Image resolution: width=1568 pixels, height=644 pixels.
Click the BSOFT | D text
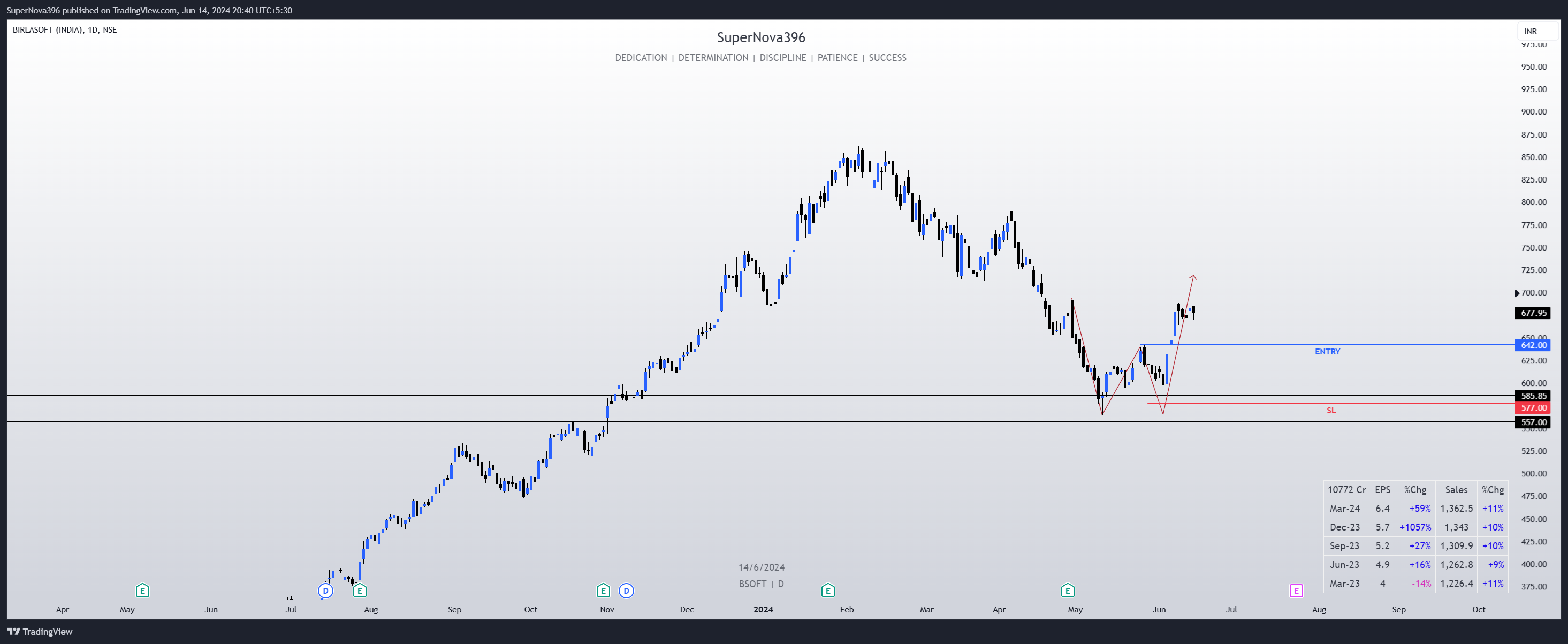762,585
